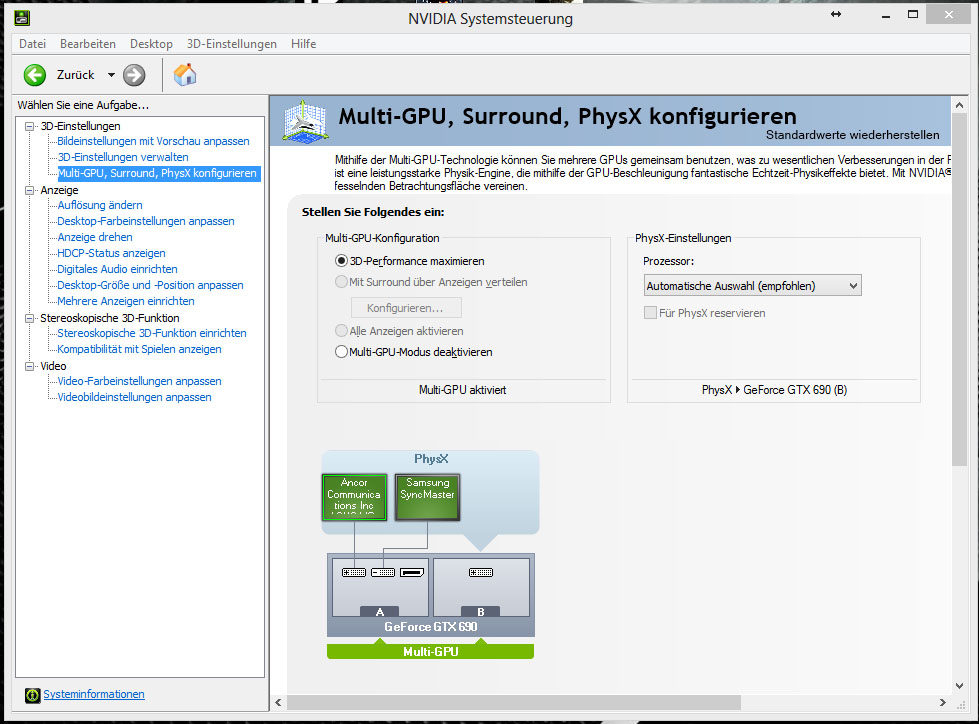
Task: Open the Desktop menu
Action: coord(151,44)
